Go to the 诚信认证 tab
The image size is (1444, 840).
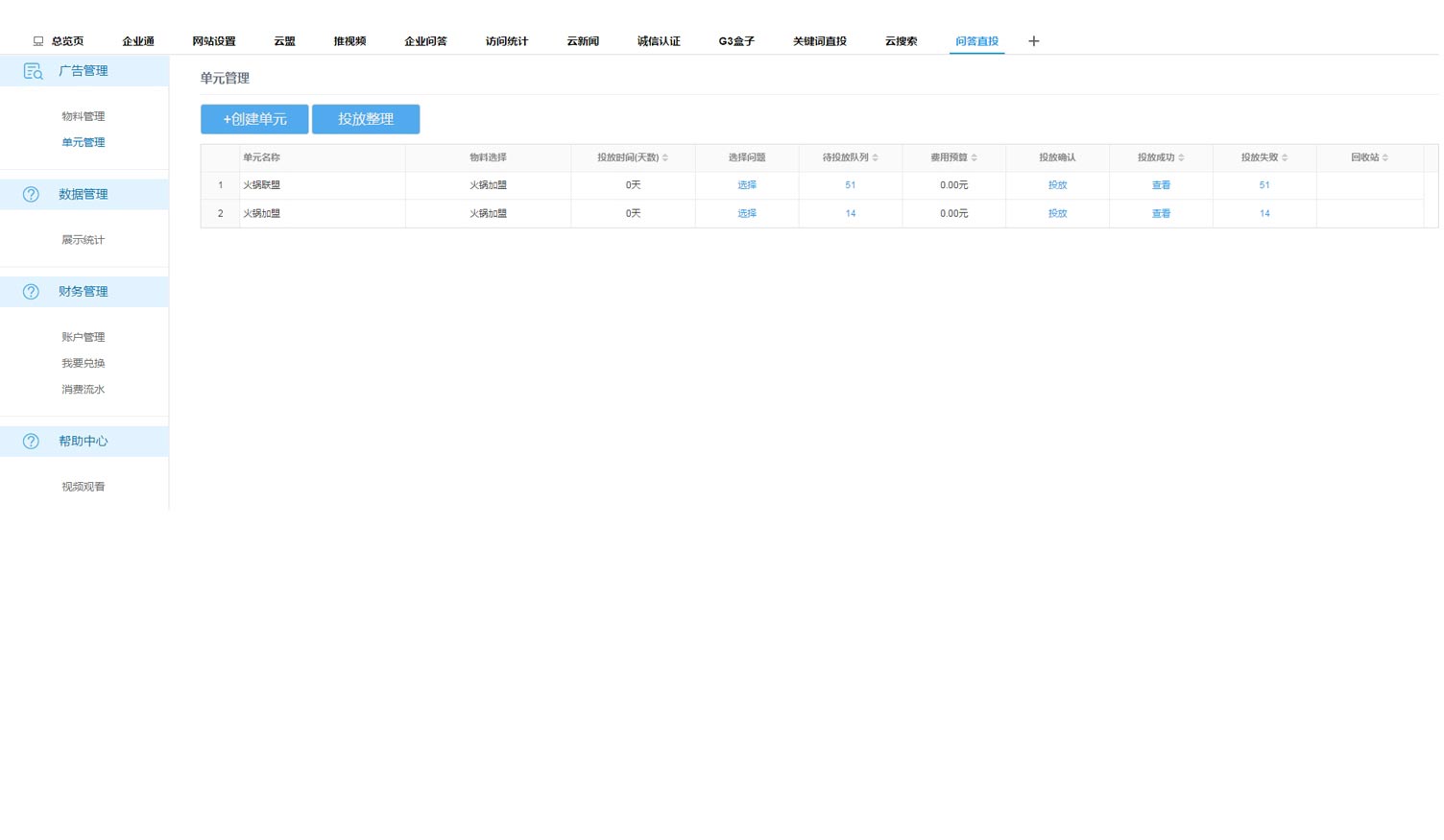(659, 41)
